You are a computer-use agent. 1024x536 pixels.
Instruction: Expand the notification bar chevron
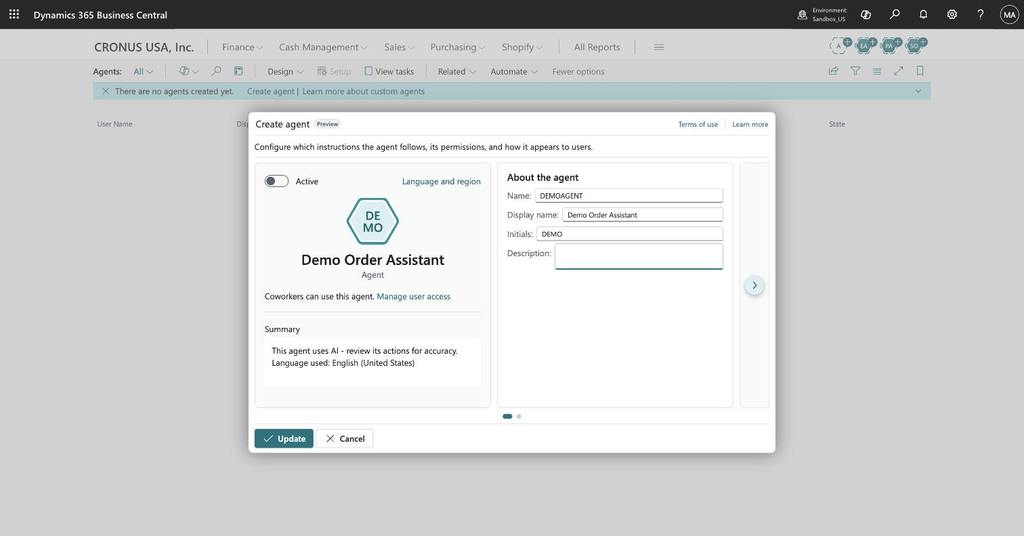coord(918,91)
